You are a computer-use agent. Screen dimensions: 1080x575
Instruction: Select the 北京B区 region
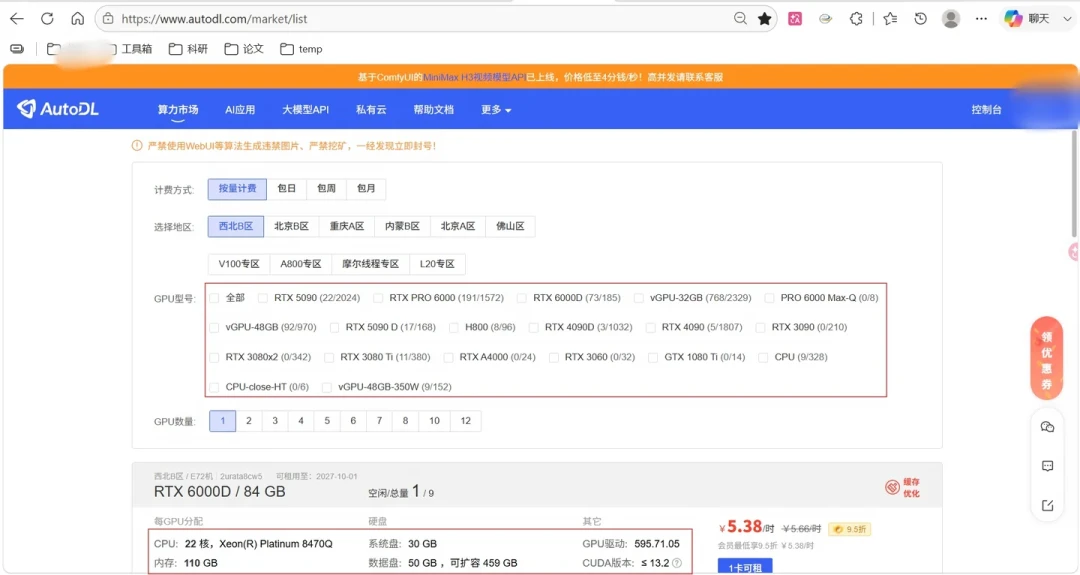click(291, 226)
